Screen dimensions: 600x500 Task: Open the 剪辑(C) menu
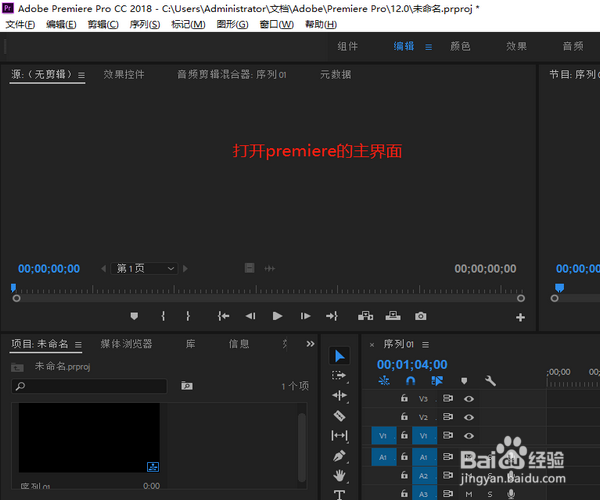(x=103, y=24)
